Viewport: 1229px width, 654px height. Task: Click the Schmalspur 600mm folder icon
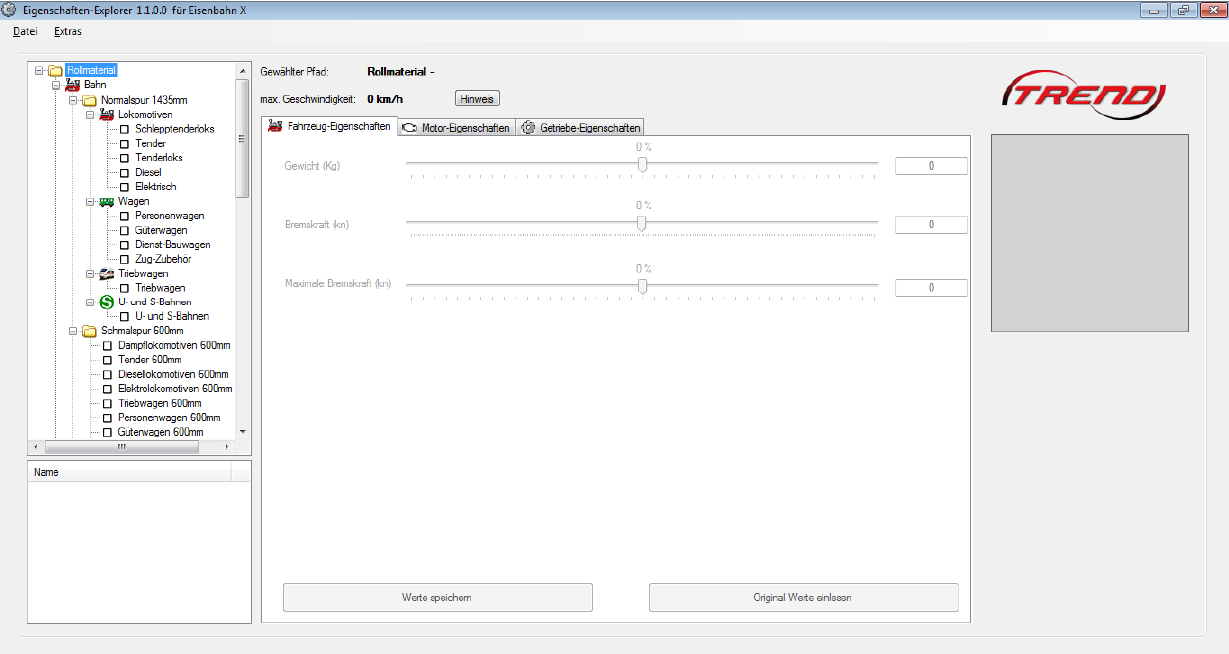click(x=90, y=331)
